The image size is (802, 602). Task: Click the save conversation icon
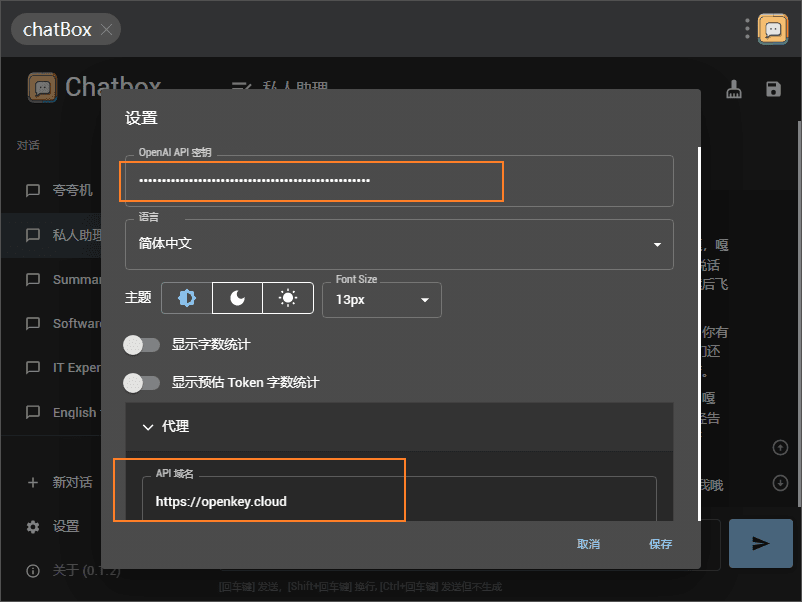pyautogui.click(x=773, y=89)
